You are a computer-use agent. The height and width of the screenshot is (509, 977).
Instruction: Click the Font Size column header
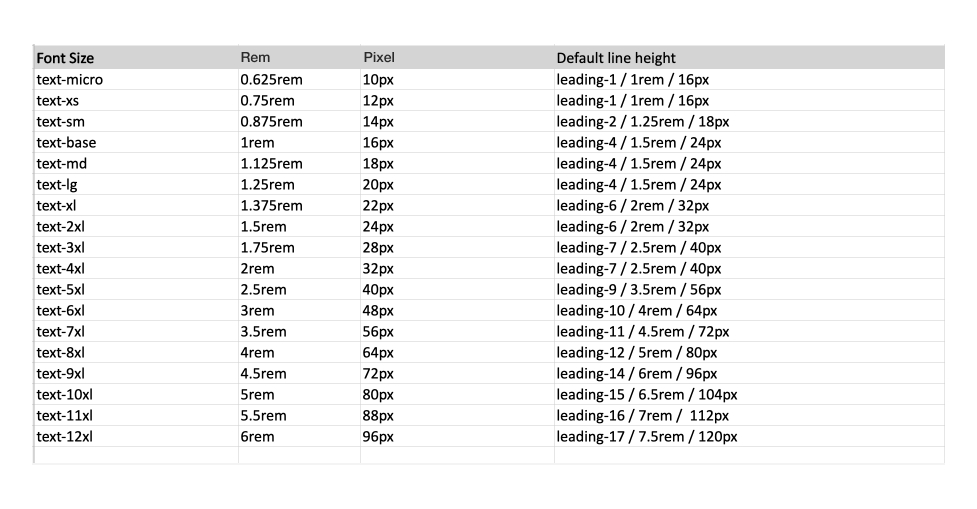coord(66,58)
